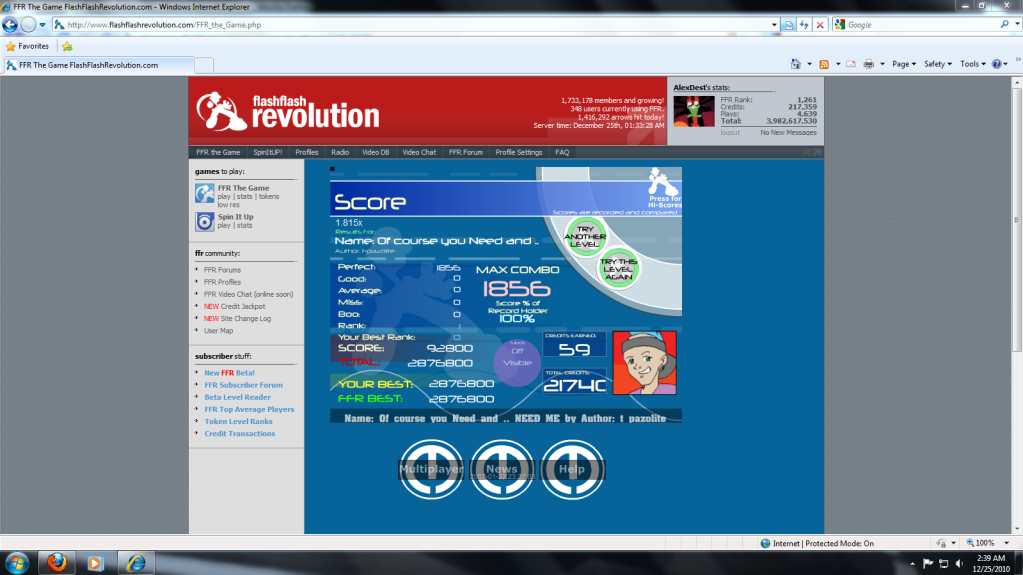Image resolution: width=1023 pixels, height=575 pixels.
Task: Click the Spin It Up sidebar icon
Action: pyautogui.click(x=204, y=221)
